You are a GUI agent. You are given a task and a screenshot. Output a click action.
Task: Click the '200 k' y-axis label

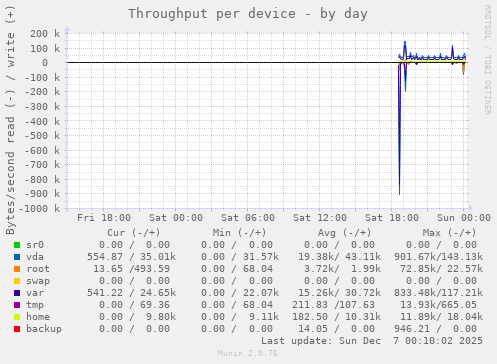pos(45,34)
